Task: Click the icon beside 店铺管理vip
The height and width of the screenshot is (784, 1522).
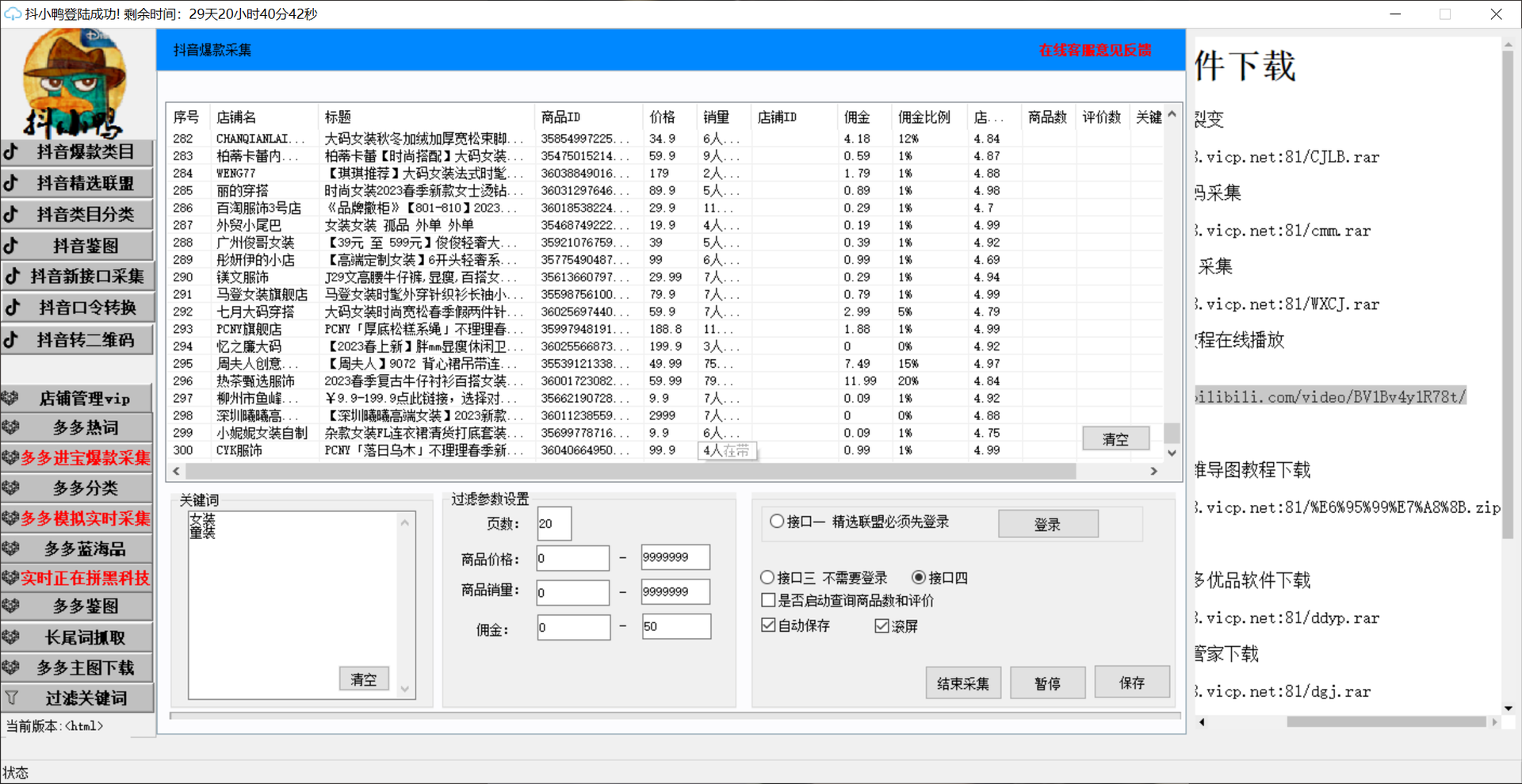Action: 10,398
